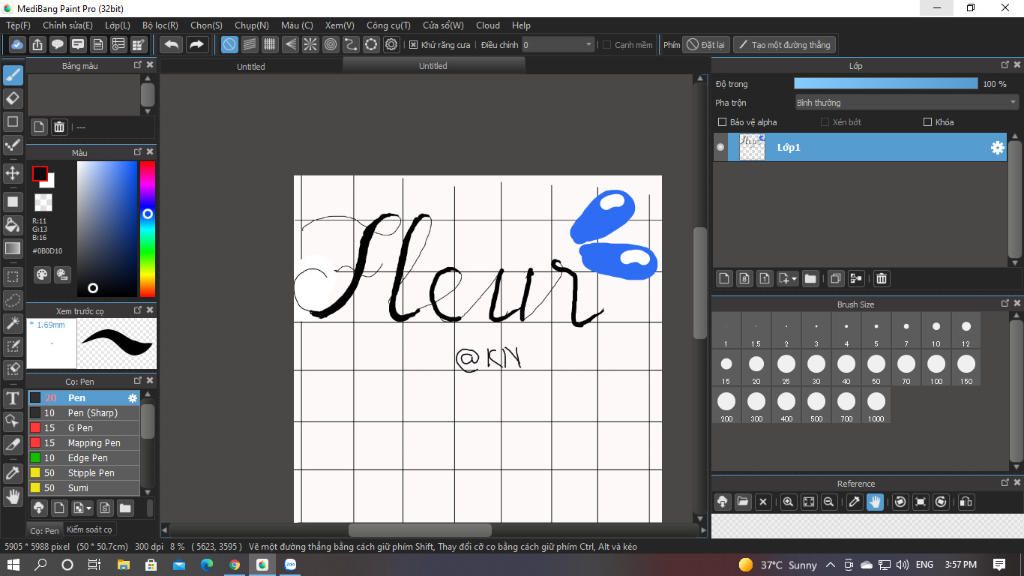Open Công cụ(T) menu

[388, 25]
